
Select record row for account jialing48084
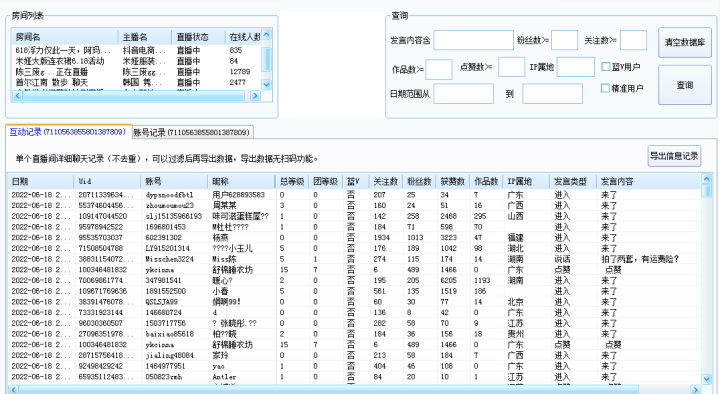click(x=354, y=355)
